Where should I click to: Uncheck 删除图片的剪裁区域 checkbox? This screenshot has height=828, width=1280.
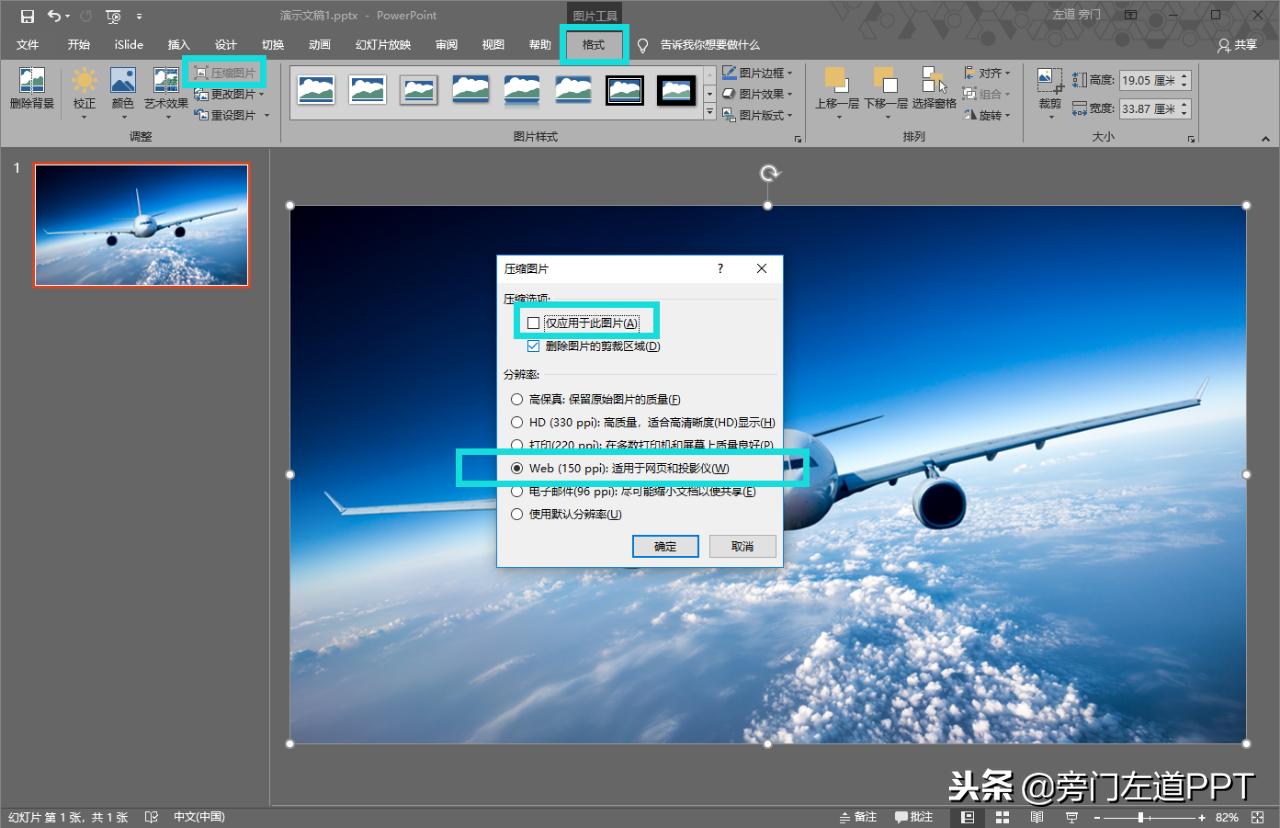tap(533, 346)
